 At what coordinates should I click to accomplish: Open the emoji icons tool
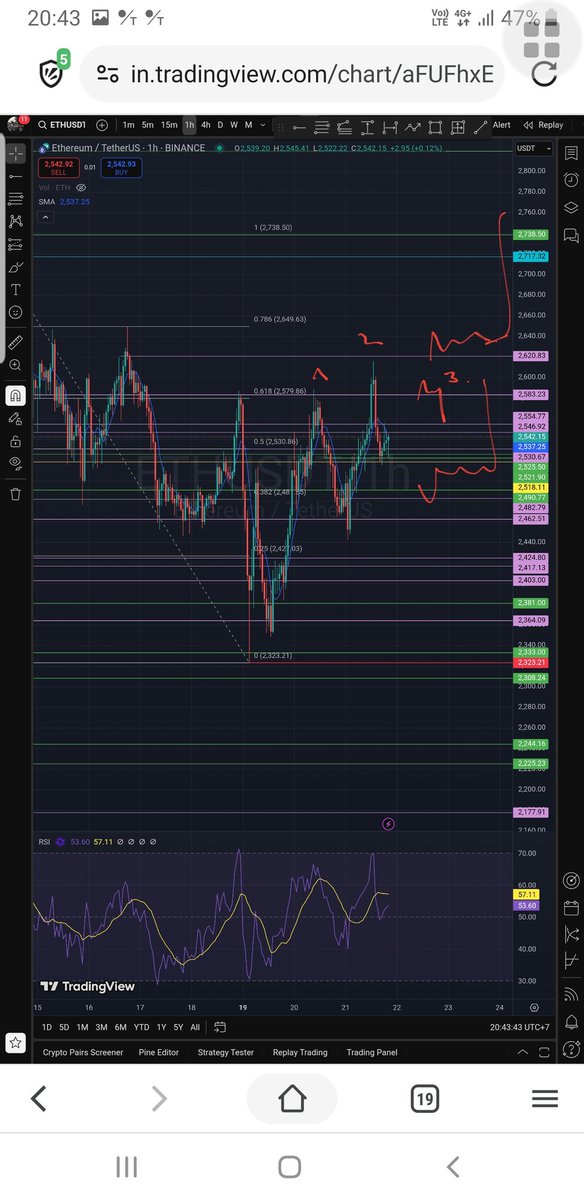pos(15,313)
